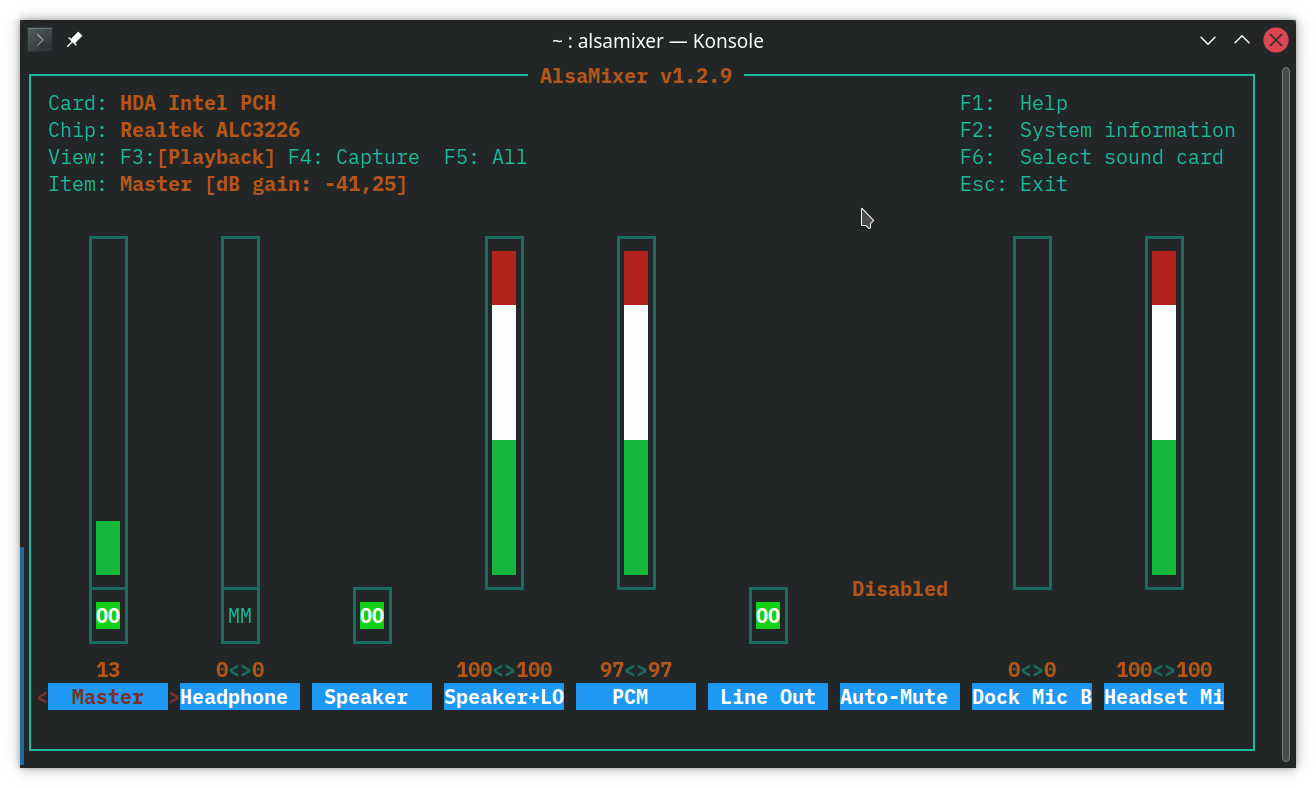The height and width of the screenshot is (788, 1316).
Task: Toggle the Line Out mute indicator
Action: click(768, 616)
